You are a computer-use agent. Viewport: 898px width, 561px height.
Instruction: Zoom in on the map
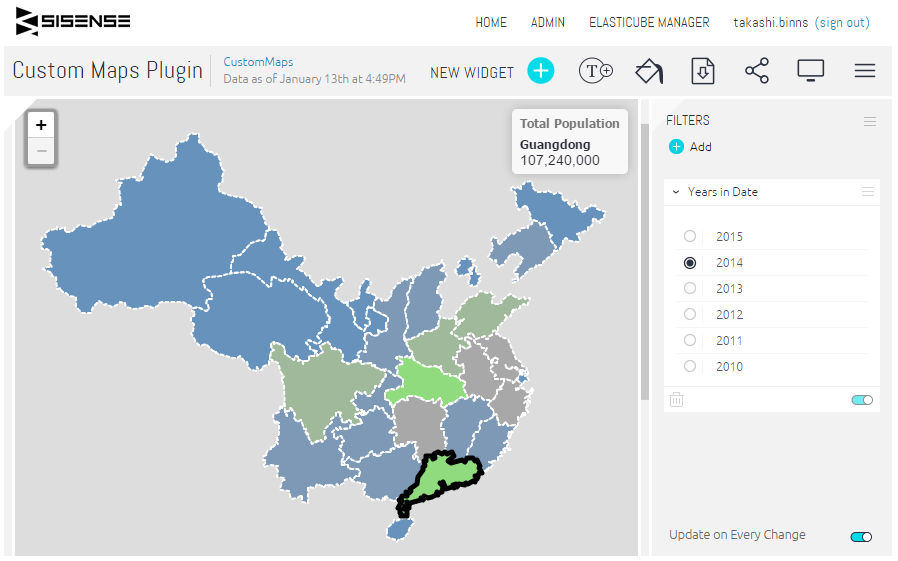click(41, 125)
